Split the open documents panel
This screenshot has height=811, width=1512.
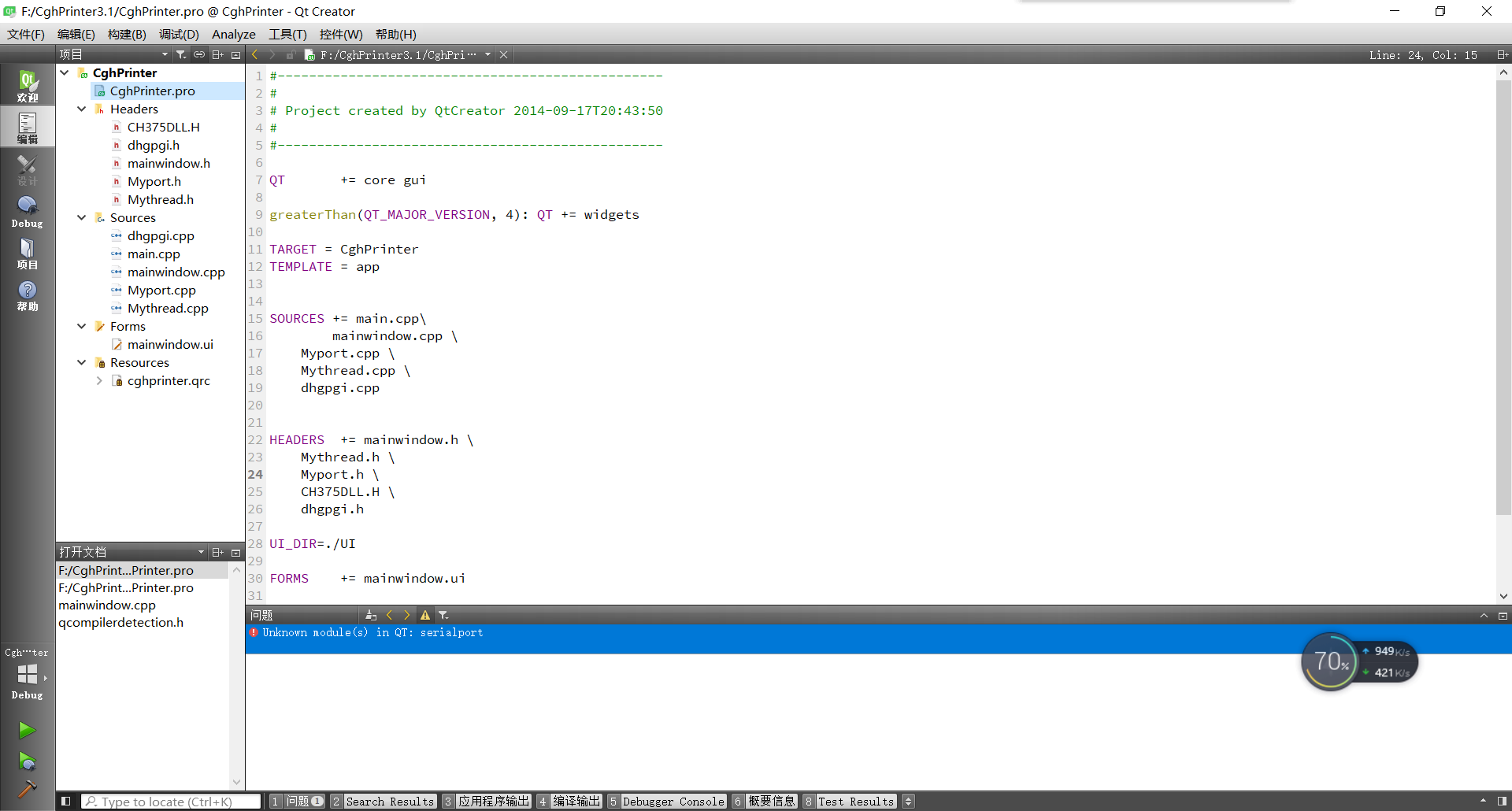[218, 552]
